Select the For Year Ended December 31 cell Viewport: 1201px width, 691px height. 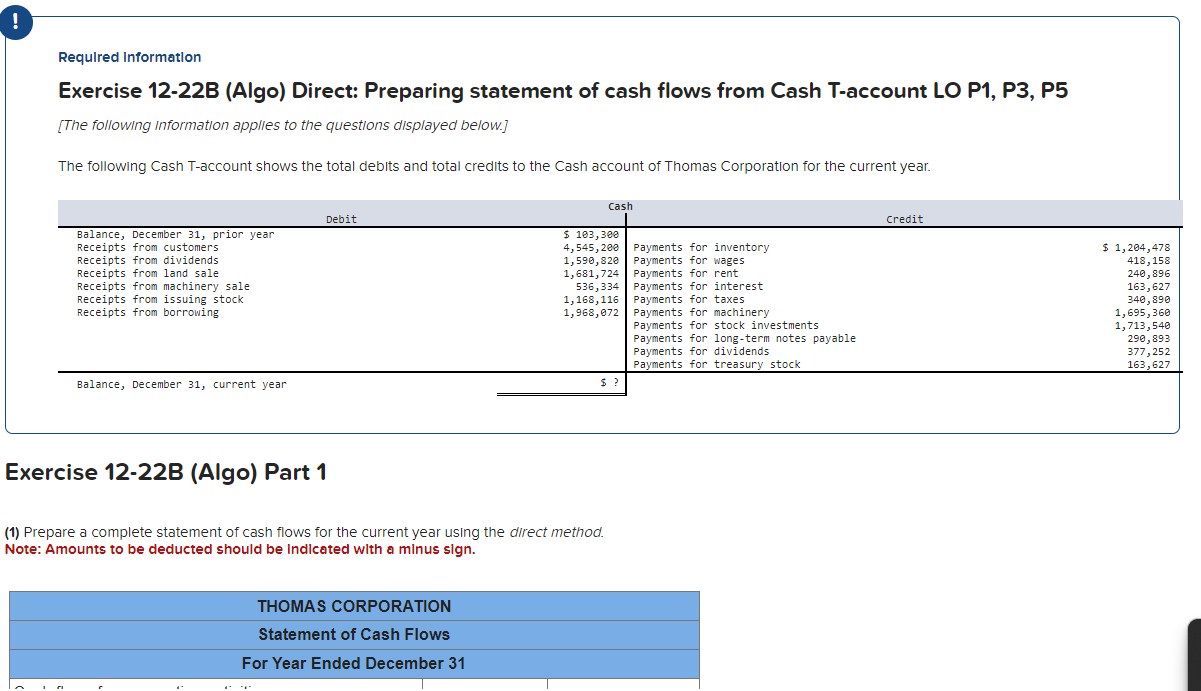tap(353, 663)
